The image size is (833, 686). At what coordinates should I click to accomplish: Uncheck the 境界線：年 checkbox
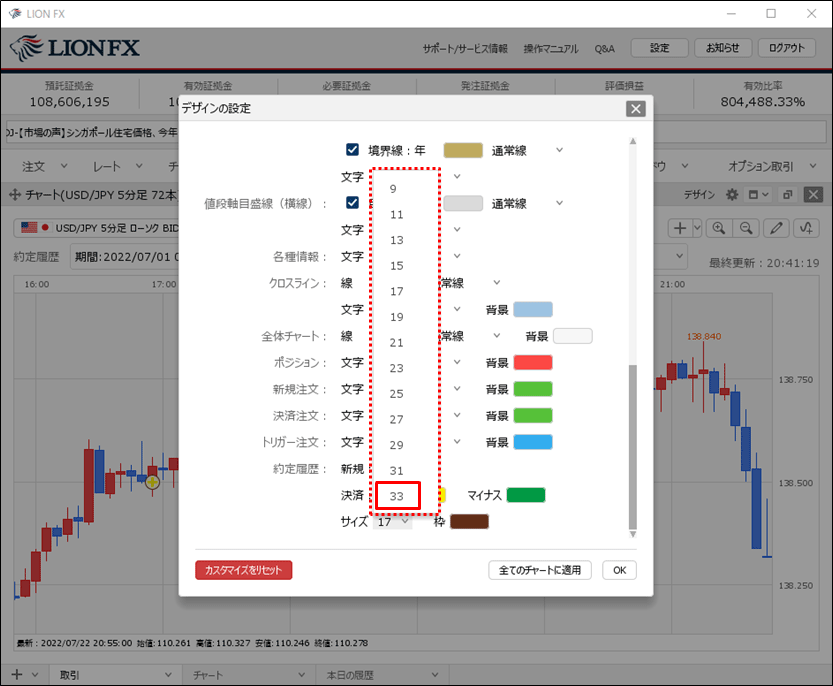352,150
